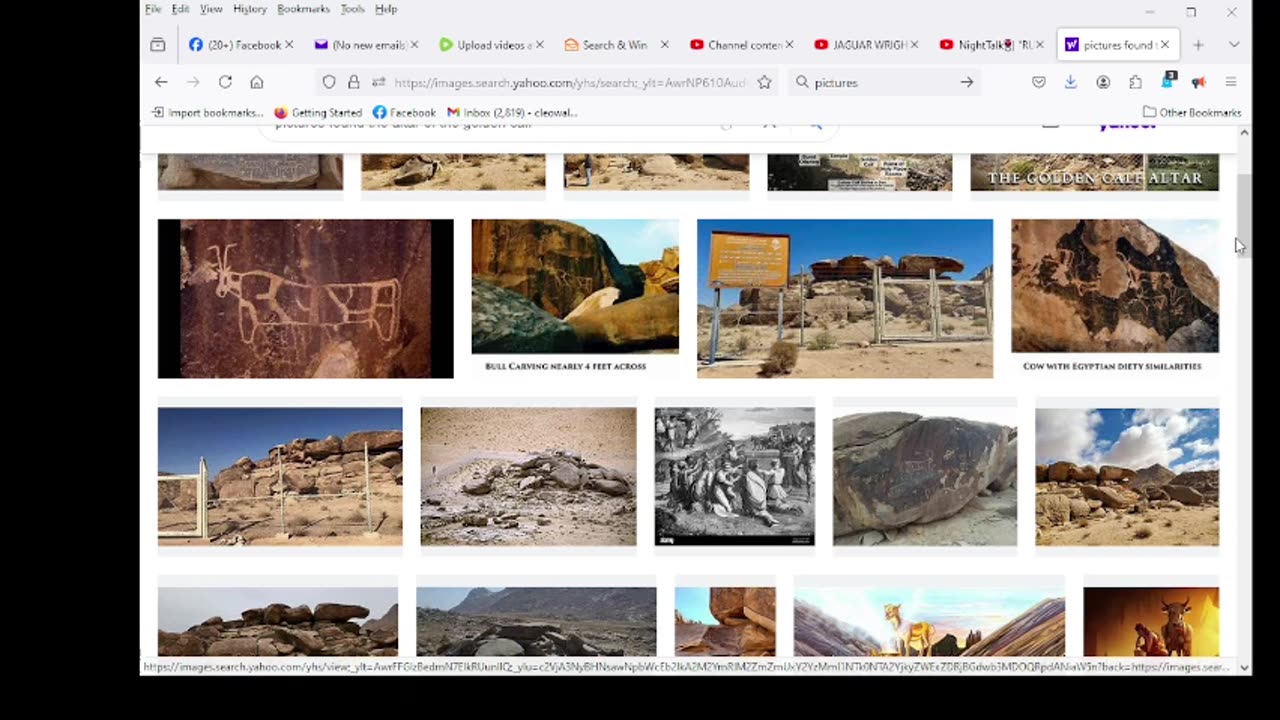Viewport: 1280px width, 720px height.
Task: Open a new tab with plus
Action: tap(1198, 45)
